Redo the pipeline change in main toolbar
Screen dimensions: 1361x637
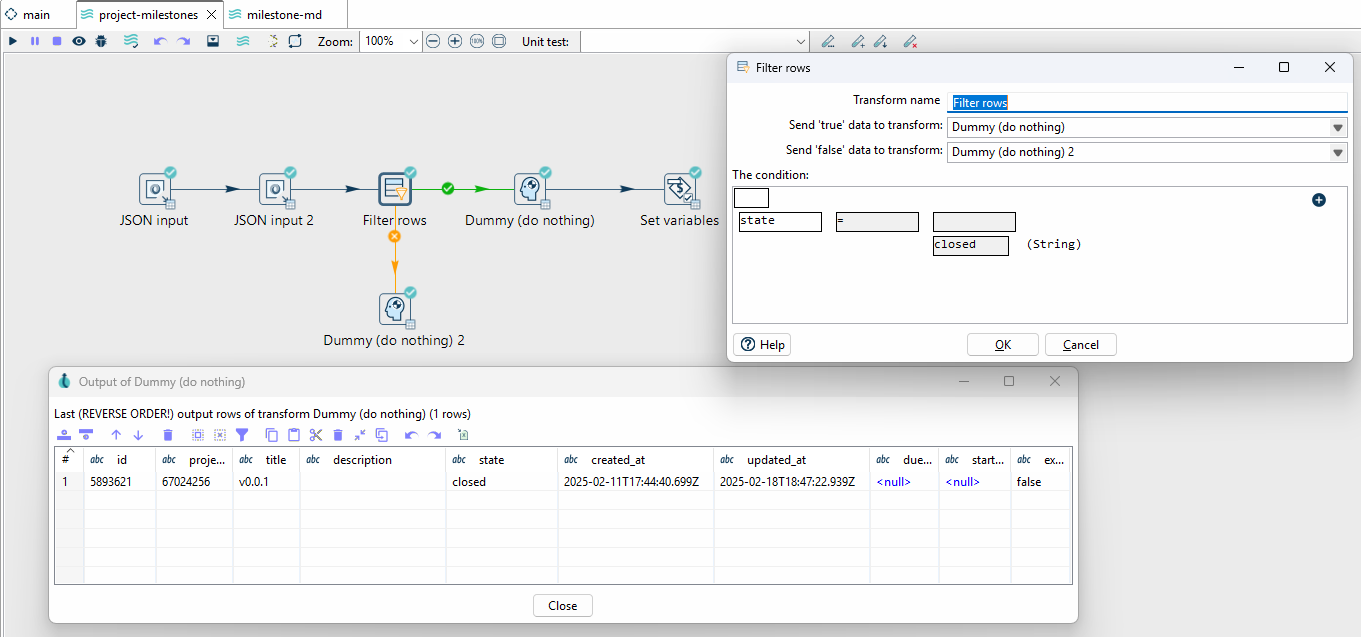pyautogui.click(x=184, y=41)
